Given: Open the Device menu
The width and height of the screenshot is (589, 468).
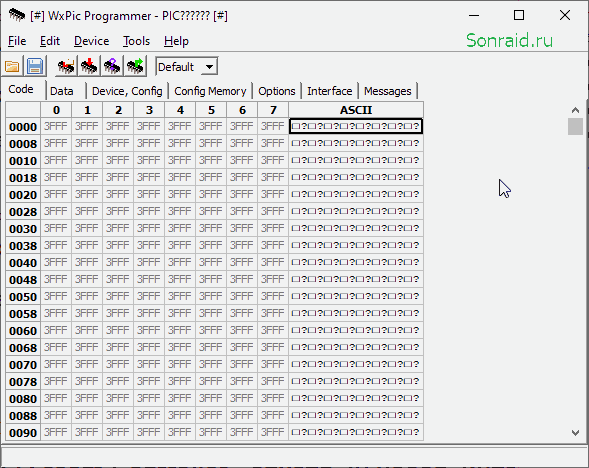Looking at the screenshot, I should click(92, 41).
